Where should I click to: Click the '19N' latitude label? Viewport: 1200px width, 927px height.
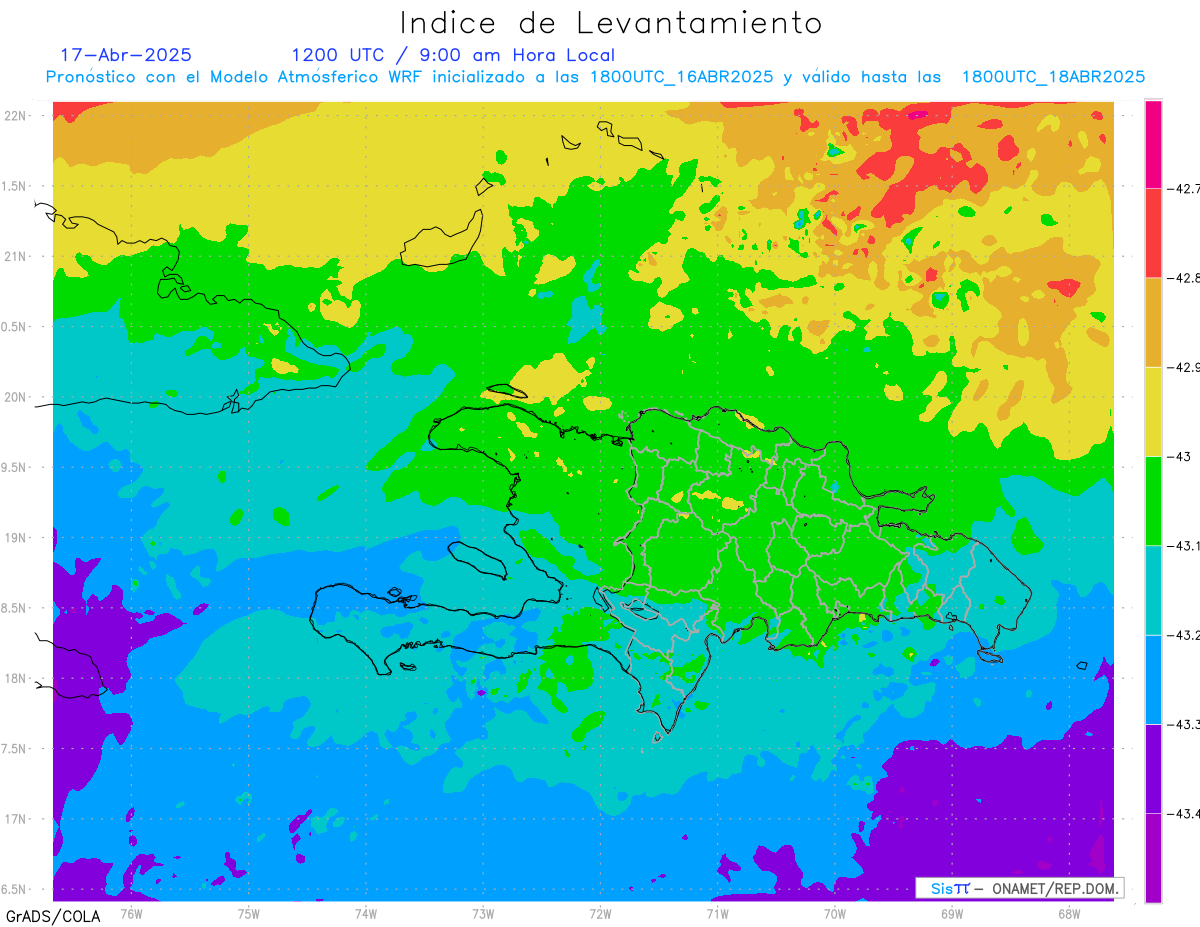[x=14, y=538]
